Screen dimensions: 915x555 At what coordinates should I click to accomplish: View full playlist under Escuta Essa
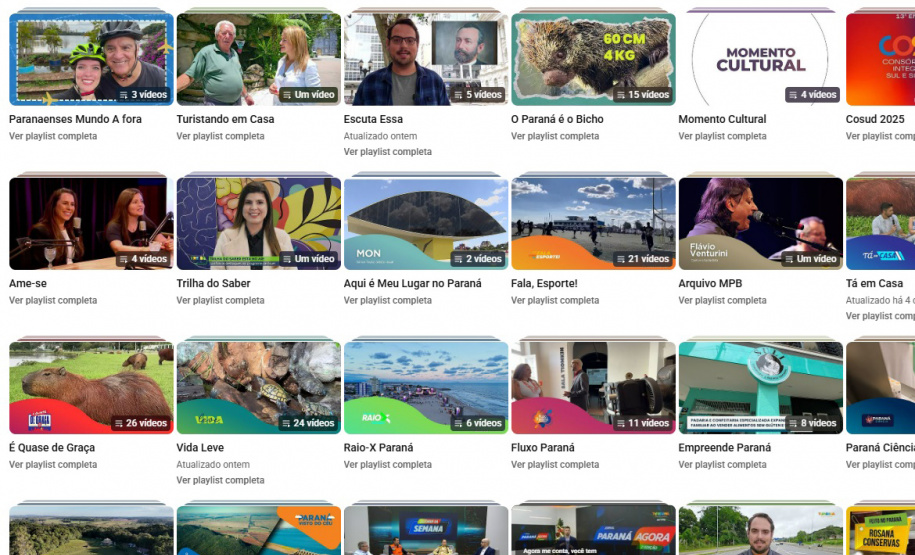point(388,152)
